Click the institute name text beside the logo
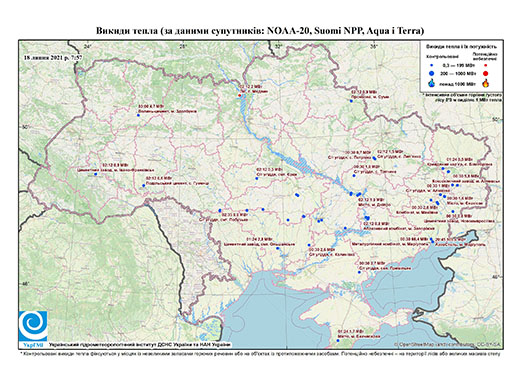Image resolution: width=520 pixels, height=368 pixels. tap(140, 345)
